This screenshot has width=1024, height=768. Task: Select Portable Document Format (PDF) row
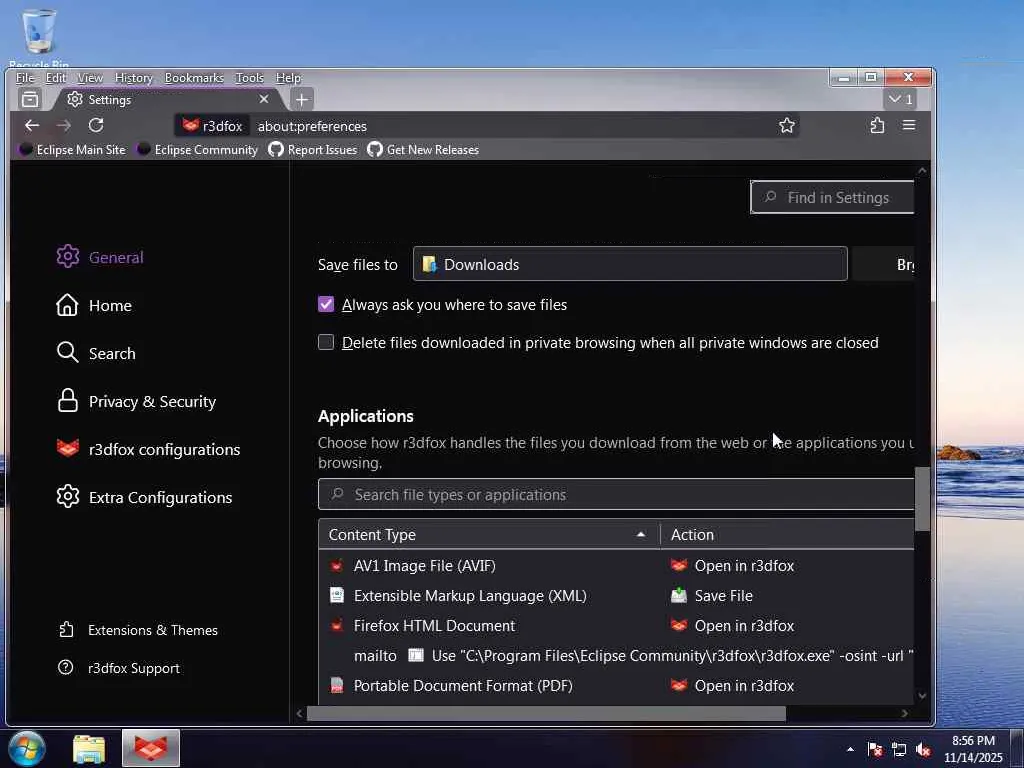pyautogui.click(x=616, y=686)
